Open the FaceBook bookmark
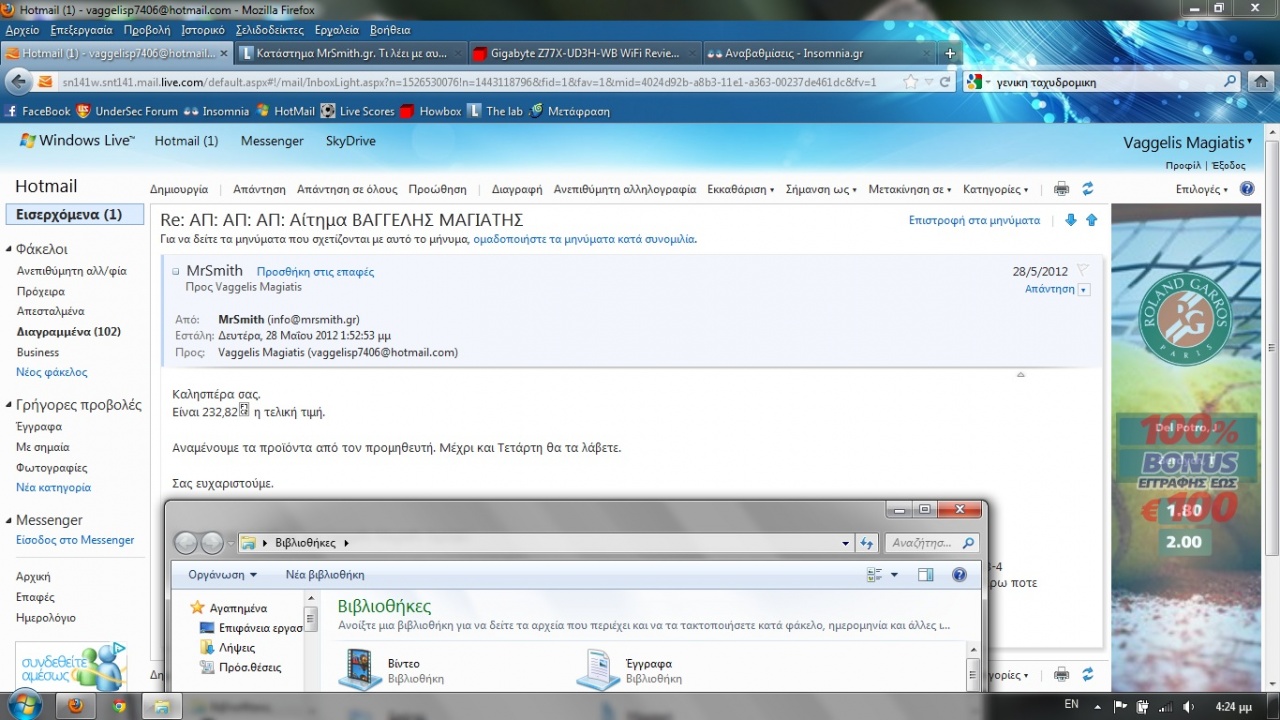1280x720 pixels. point(38,111)
